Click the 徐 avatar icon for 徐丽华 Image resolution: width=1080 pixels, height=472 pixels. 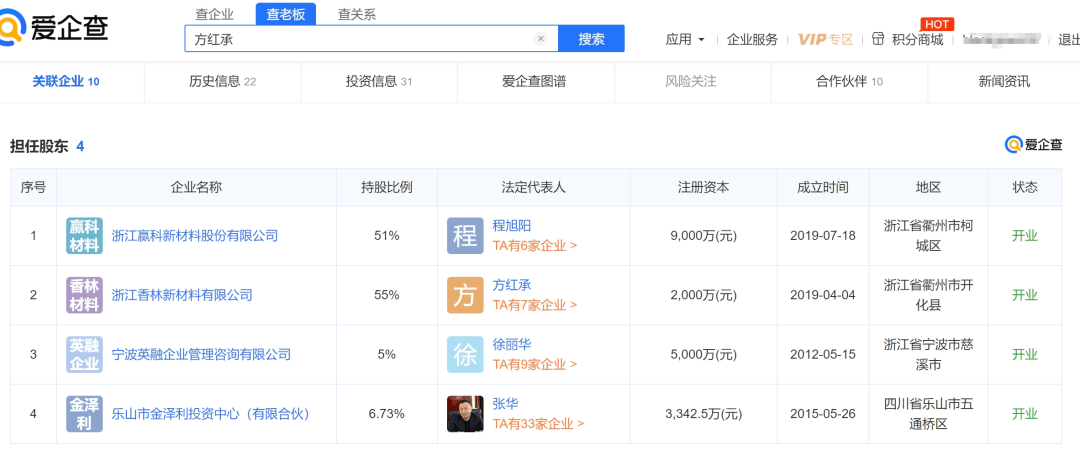465,354
